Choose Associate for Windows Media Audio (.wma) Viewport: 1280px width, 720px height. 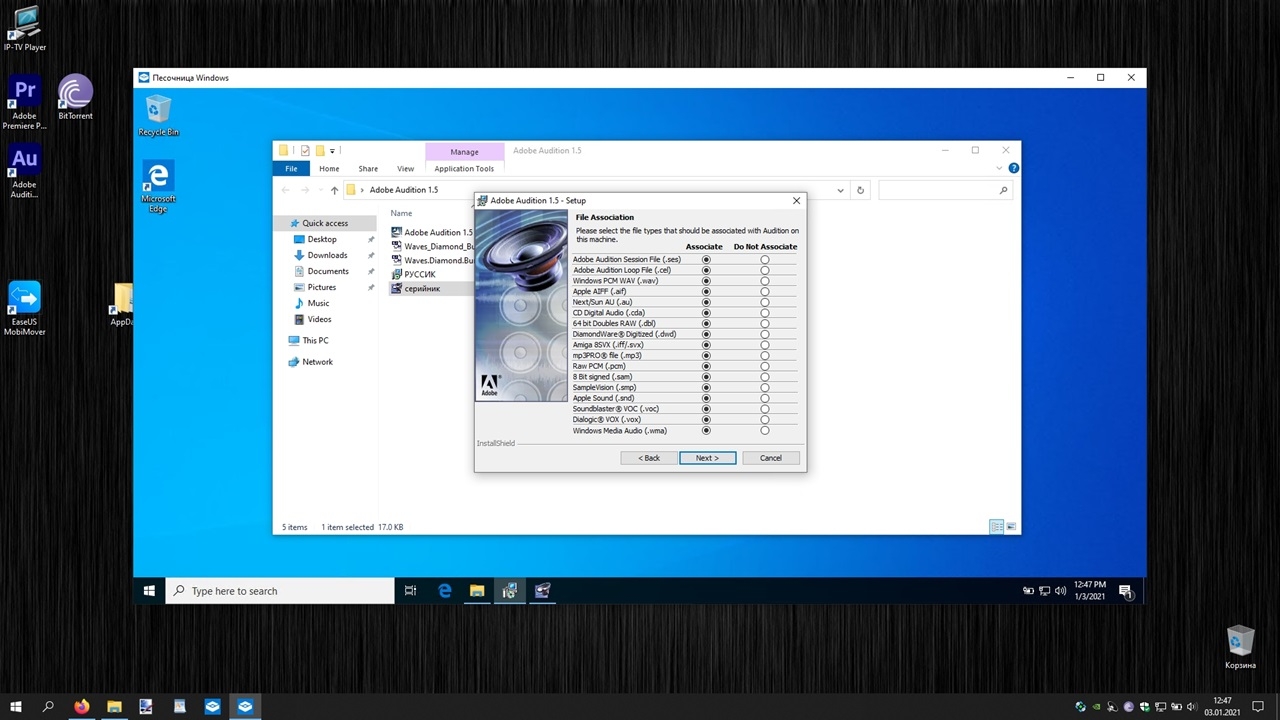(x=706, y=431)
